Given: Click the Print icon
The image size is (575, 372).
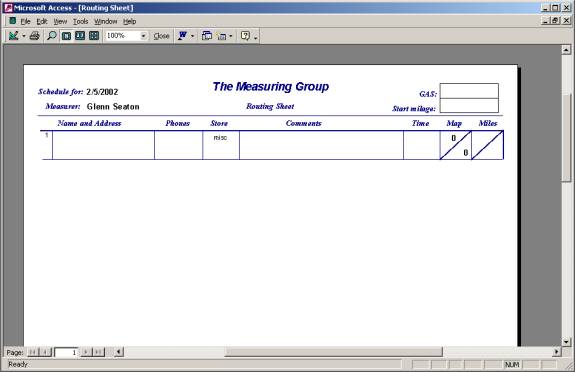Looking at the screenshot, I should tap(34, 36).
